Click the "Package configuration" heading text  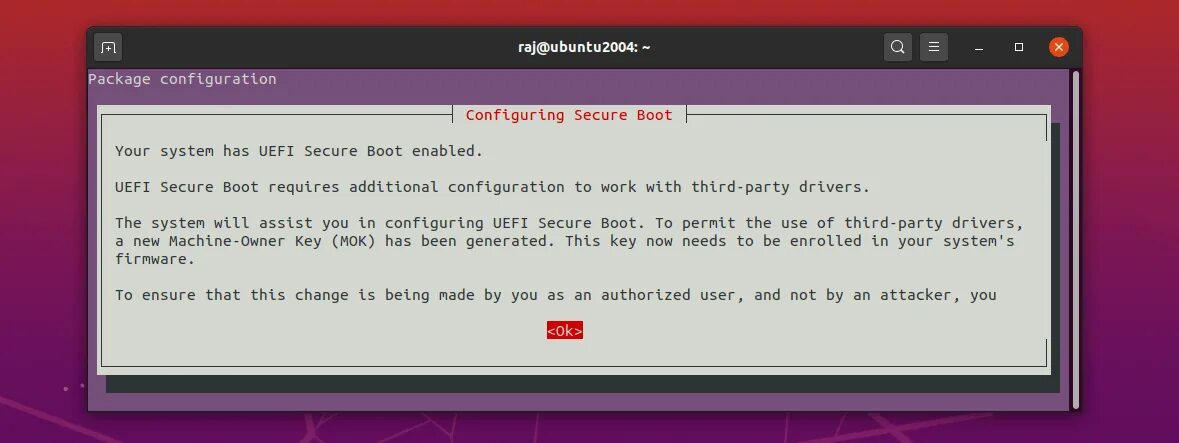[x=183, y=79]
